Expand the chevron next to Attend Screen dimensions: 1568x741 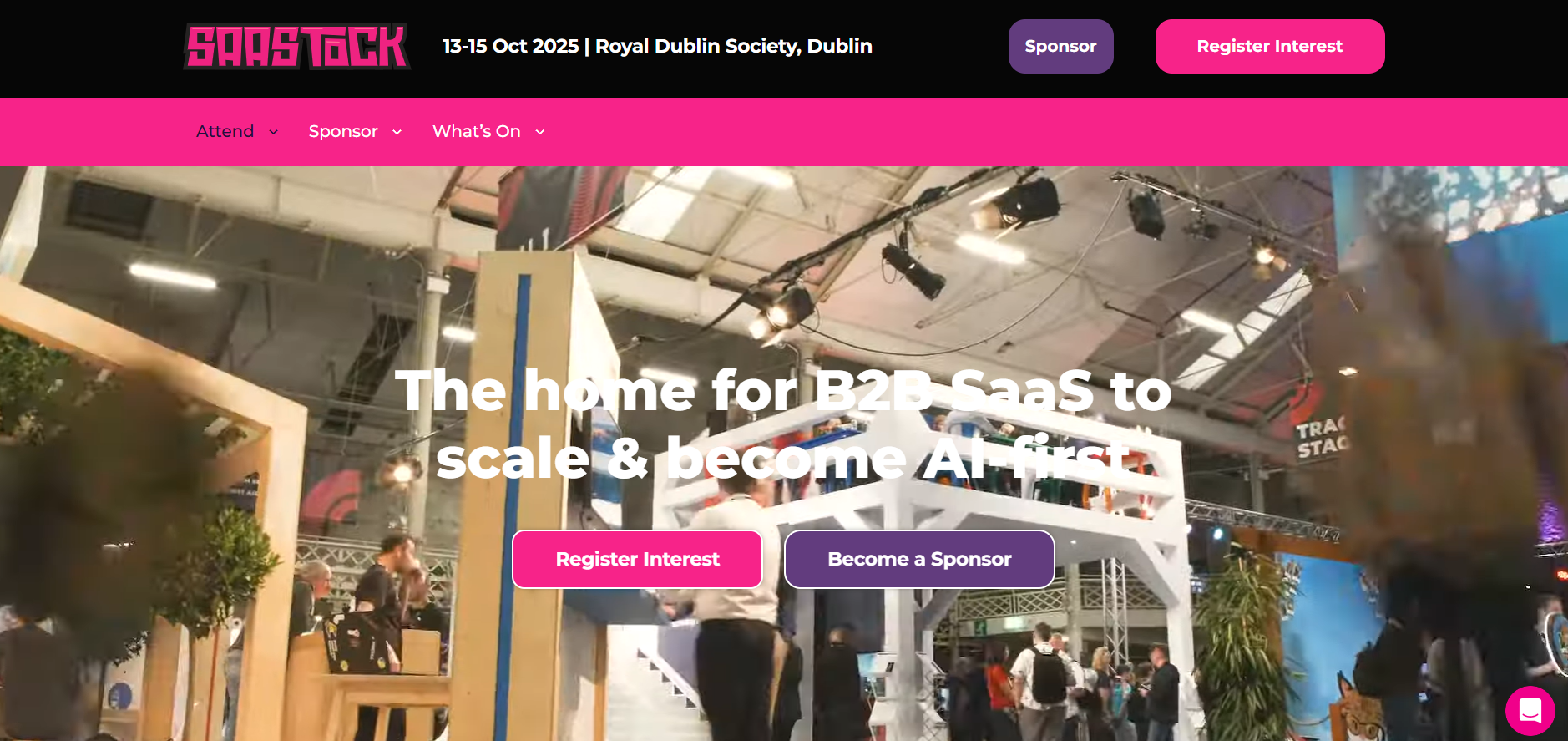[273, 132]
